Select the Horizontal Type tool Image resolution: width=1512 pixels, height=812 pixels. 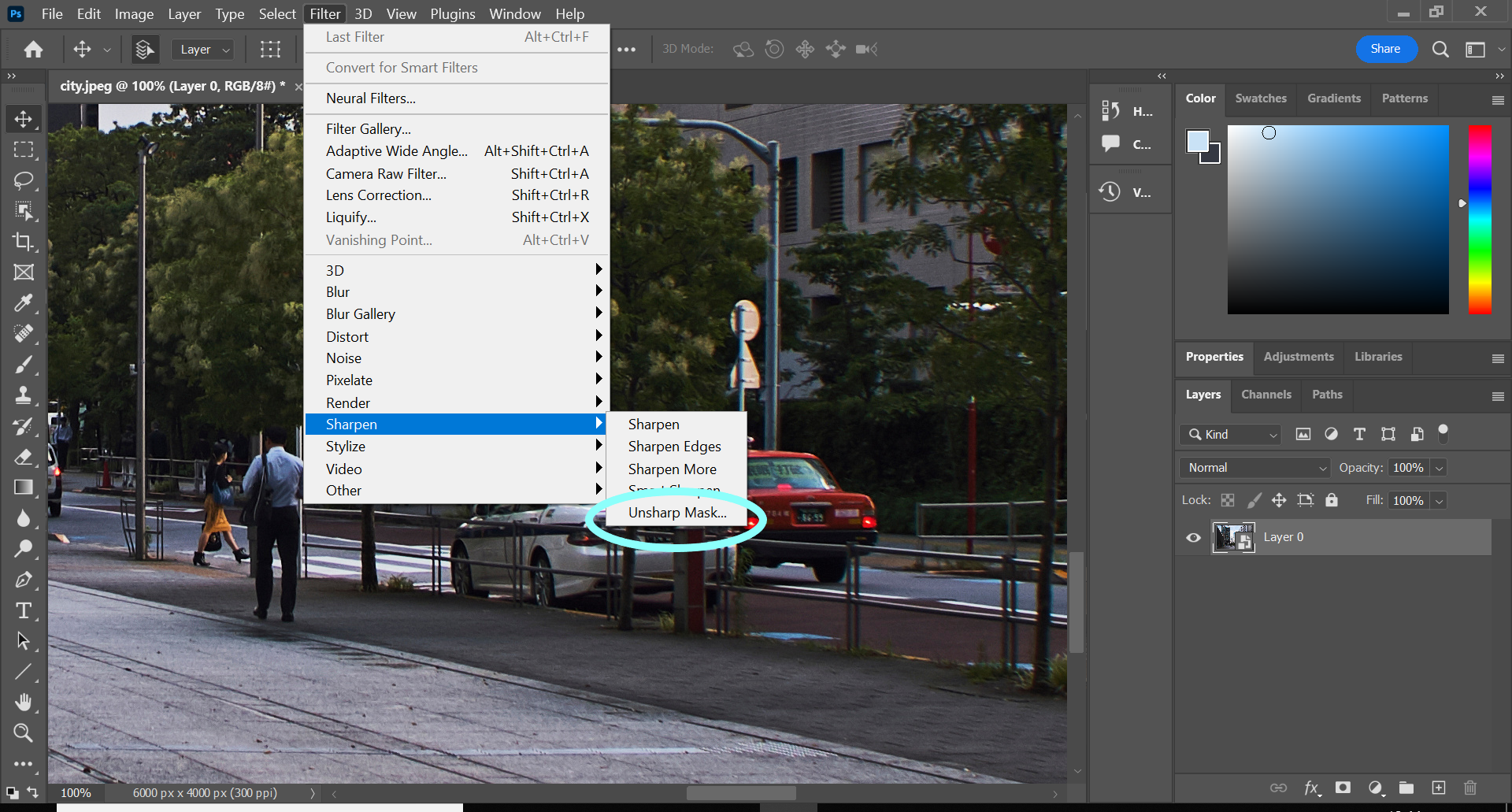(24, 611)
